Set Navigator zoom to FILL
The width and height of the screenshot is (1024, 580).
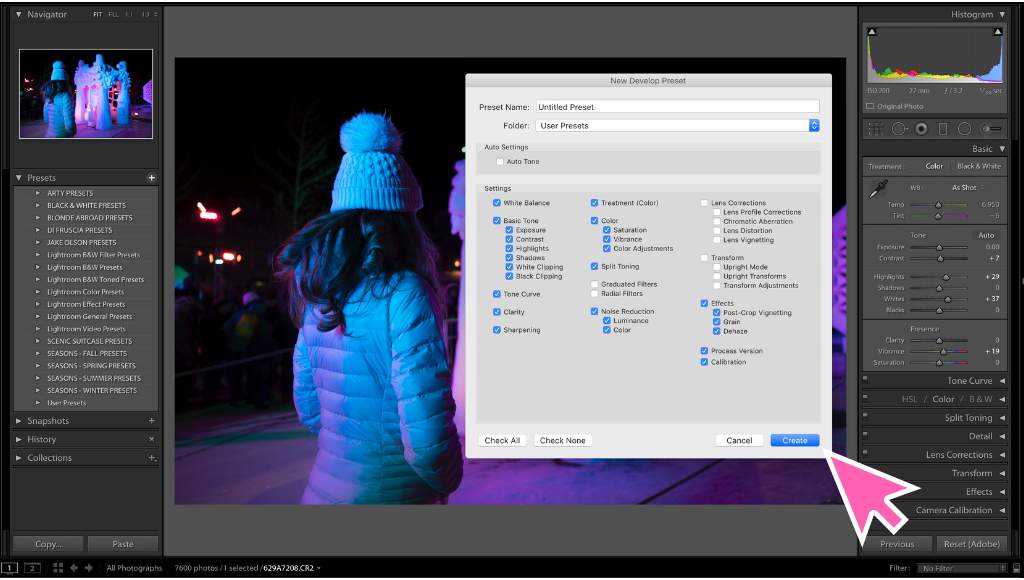pos(114,14)
